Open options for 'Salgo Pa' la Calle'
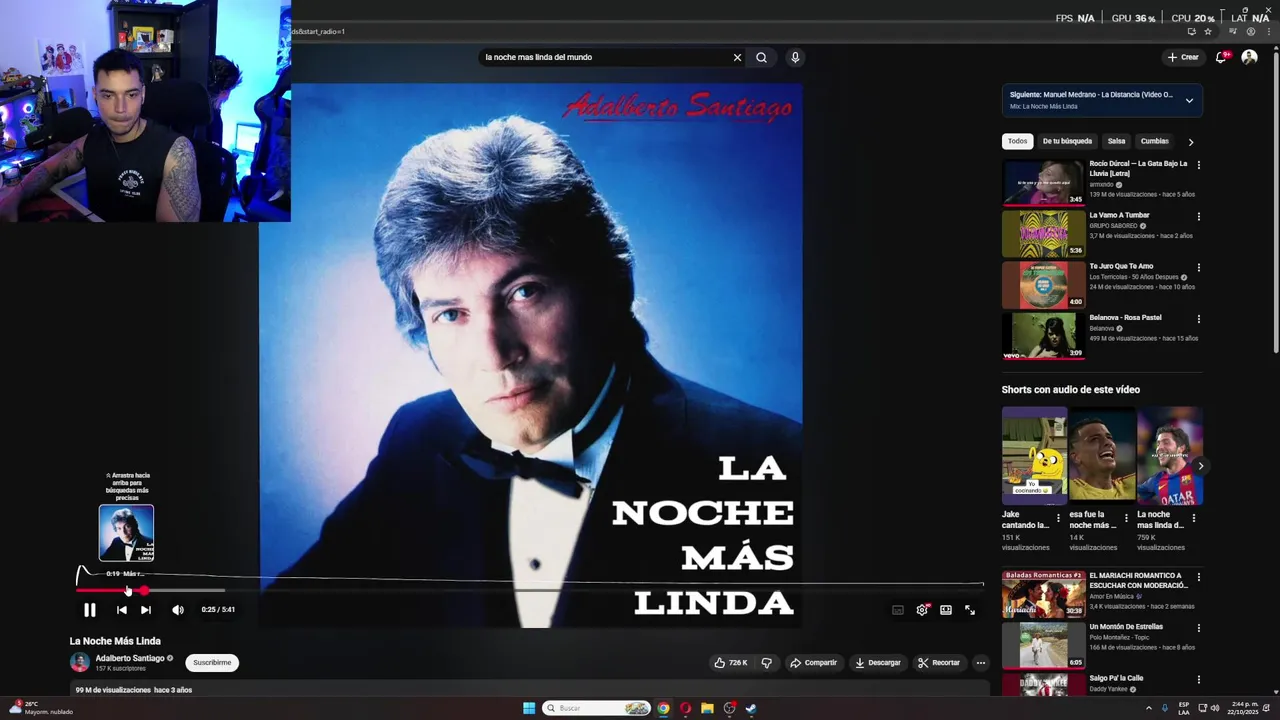 point(1198,679)
